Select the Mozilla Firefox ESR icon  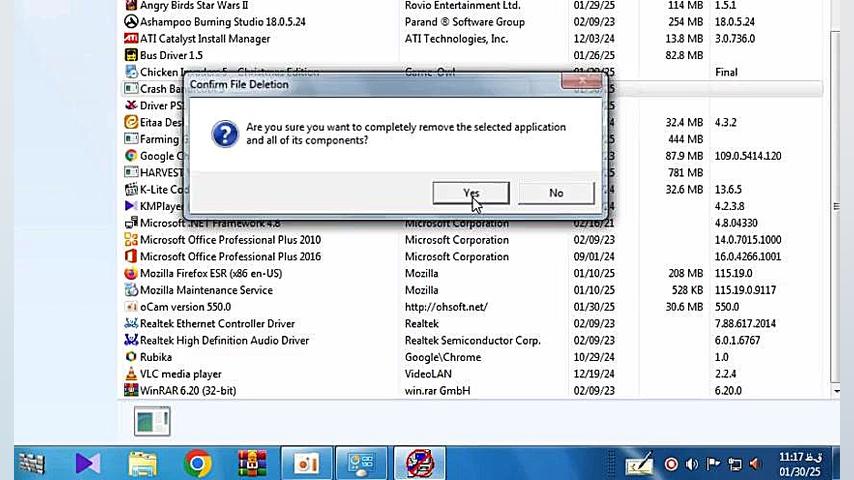coord(131,274)
